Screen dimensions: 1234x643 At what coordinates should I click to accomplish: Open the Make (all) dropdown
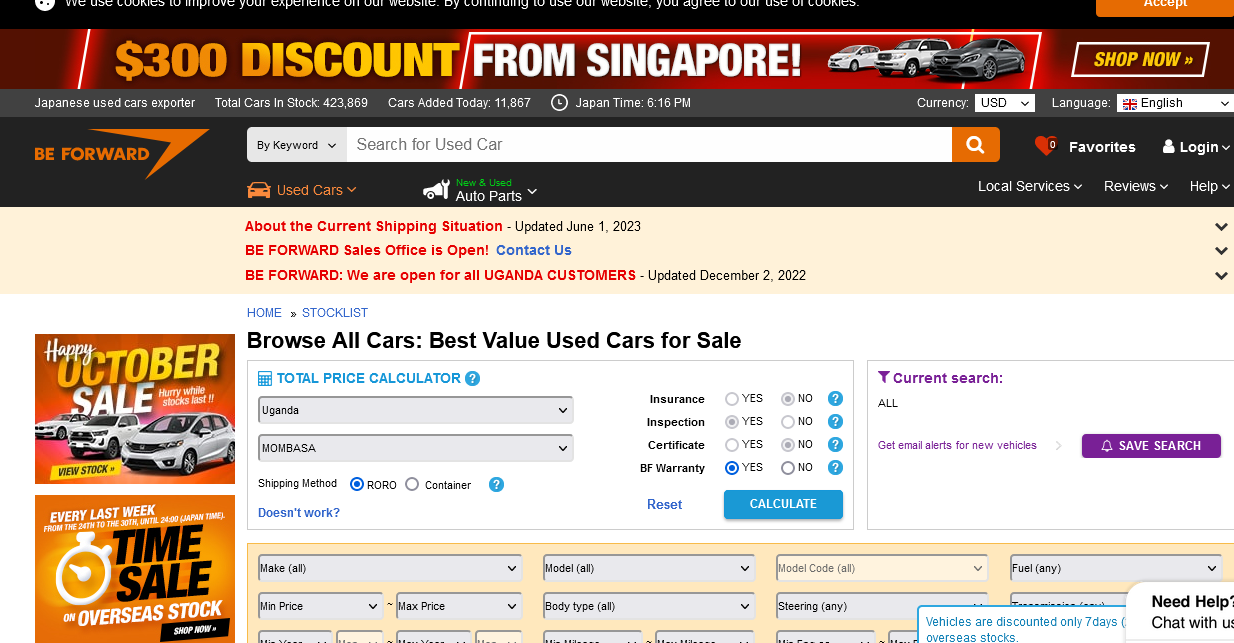click(x=390, y=568)
